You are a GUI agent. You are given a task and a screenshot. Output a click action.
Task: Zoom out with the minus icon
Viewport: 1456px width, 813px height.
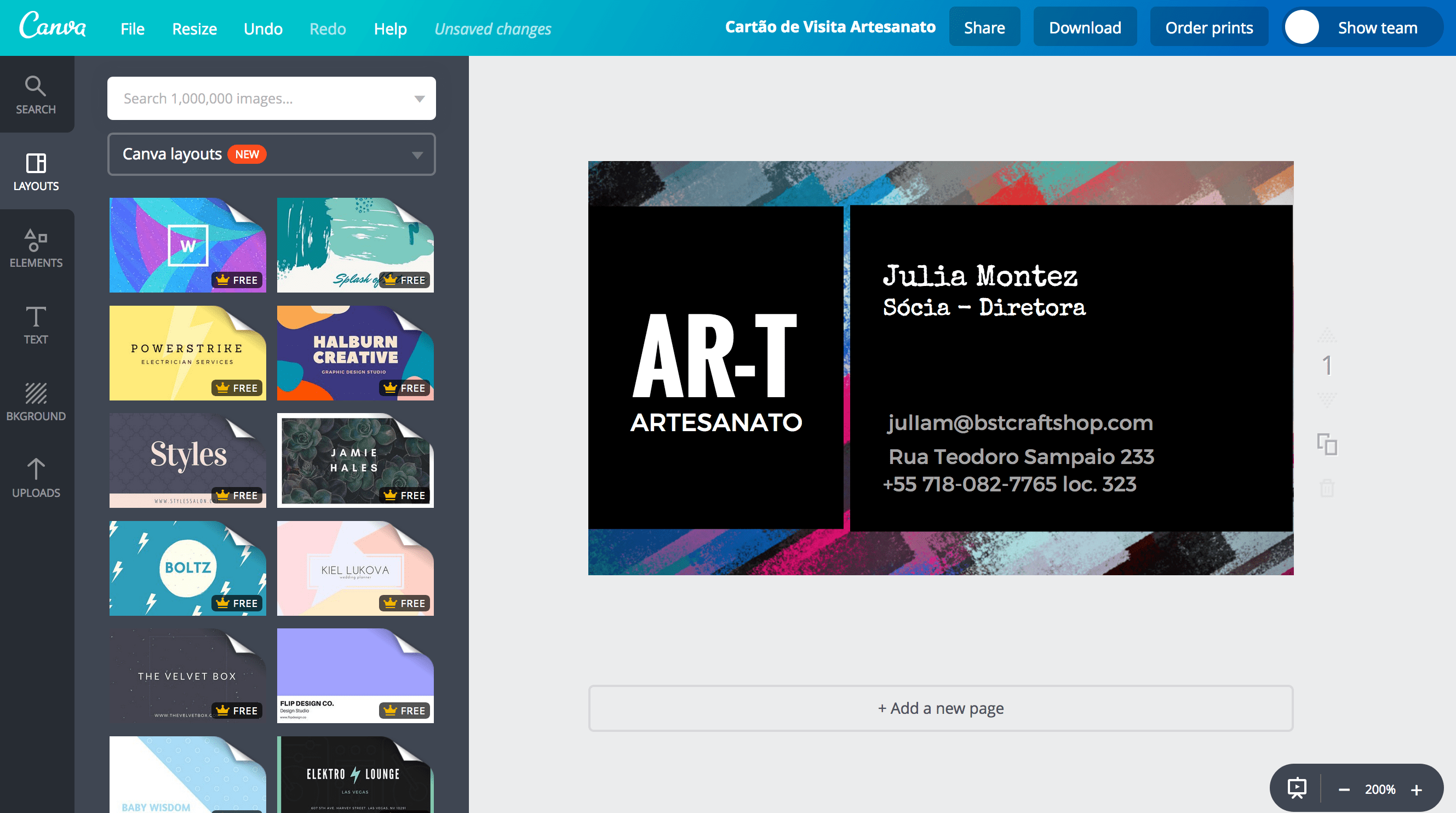tap(1345, 789)
